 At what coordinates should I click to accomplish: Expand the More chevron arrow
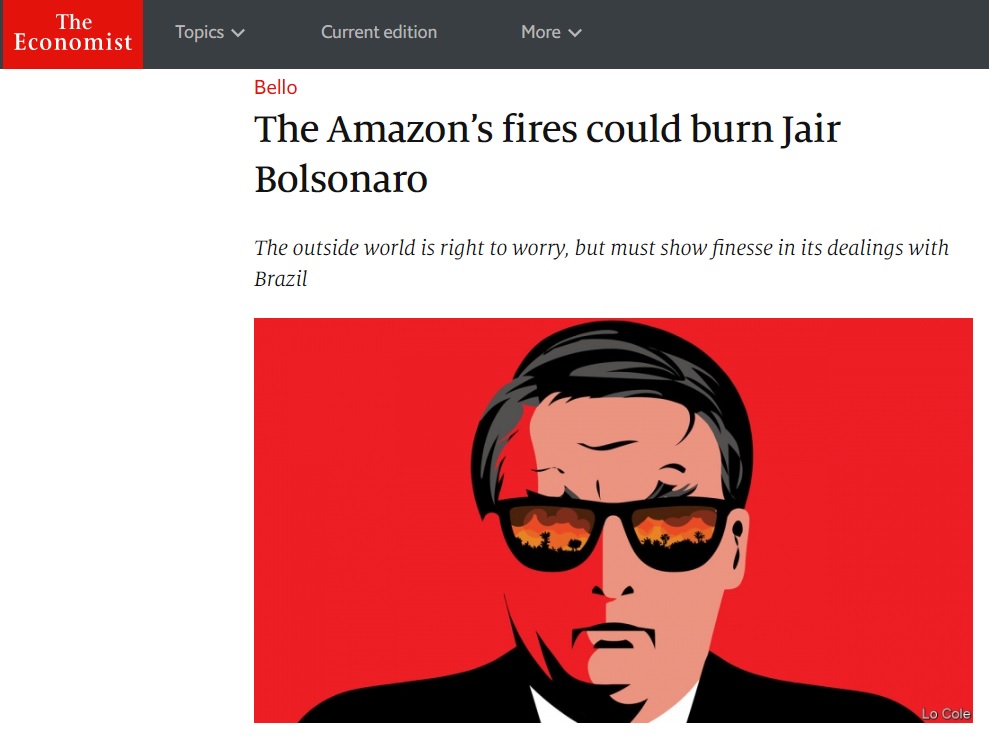pos(575,33)
